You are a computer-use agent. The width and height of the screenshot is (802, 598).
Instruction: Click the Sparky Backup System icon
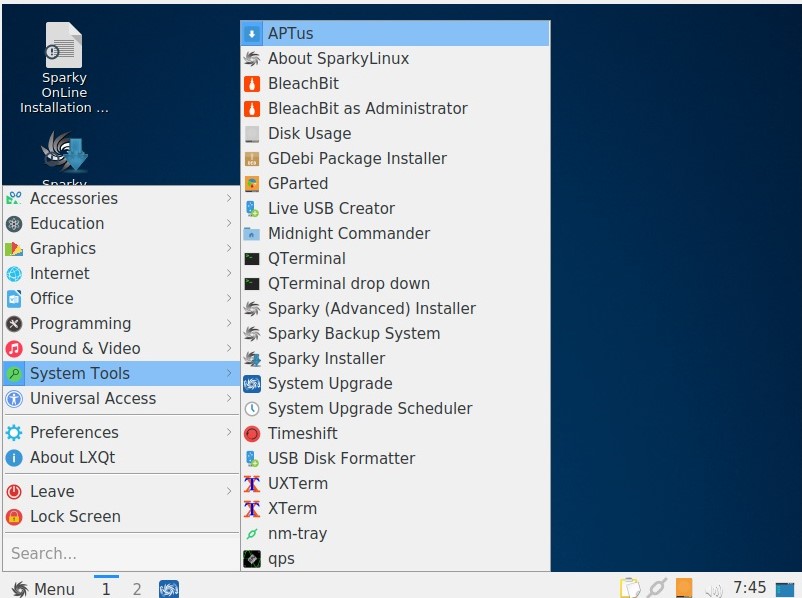click(x=252, y=334)
